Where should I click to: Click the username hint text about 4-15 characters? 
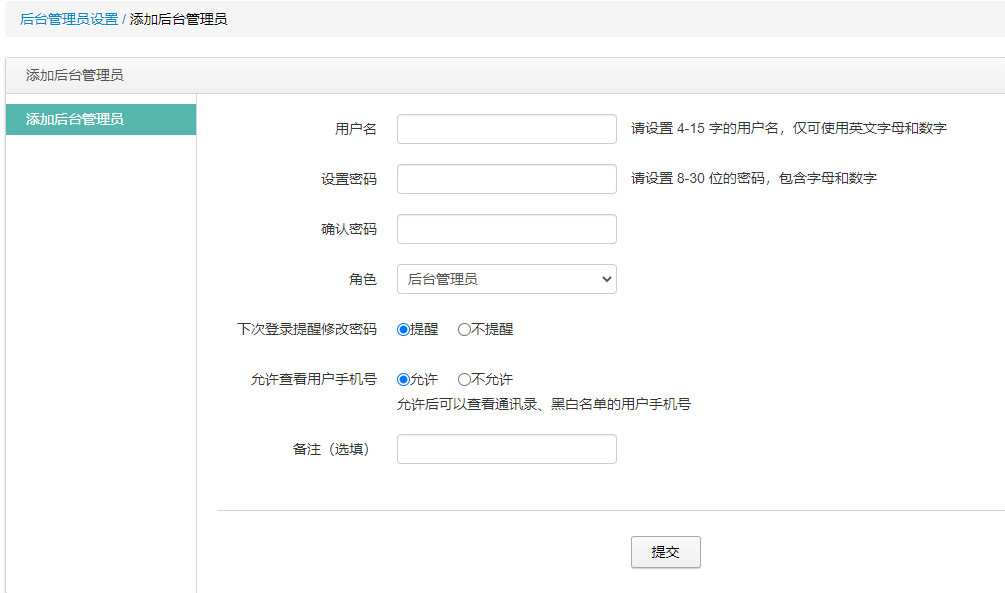click(788, 128)
